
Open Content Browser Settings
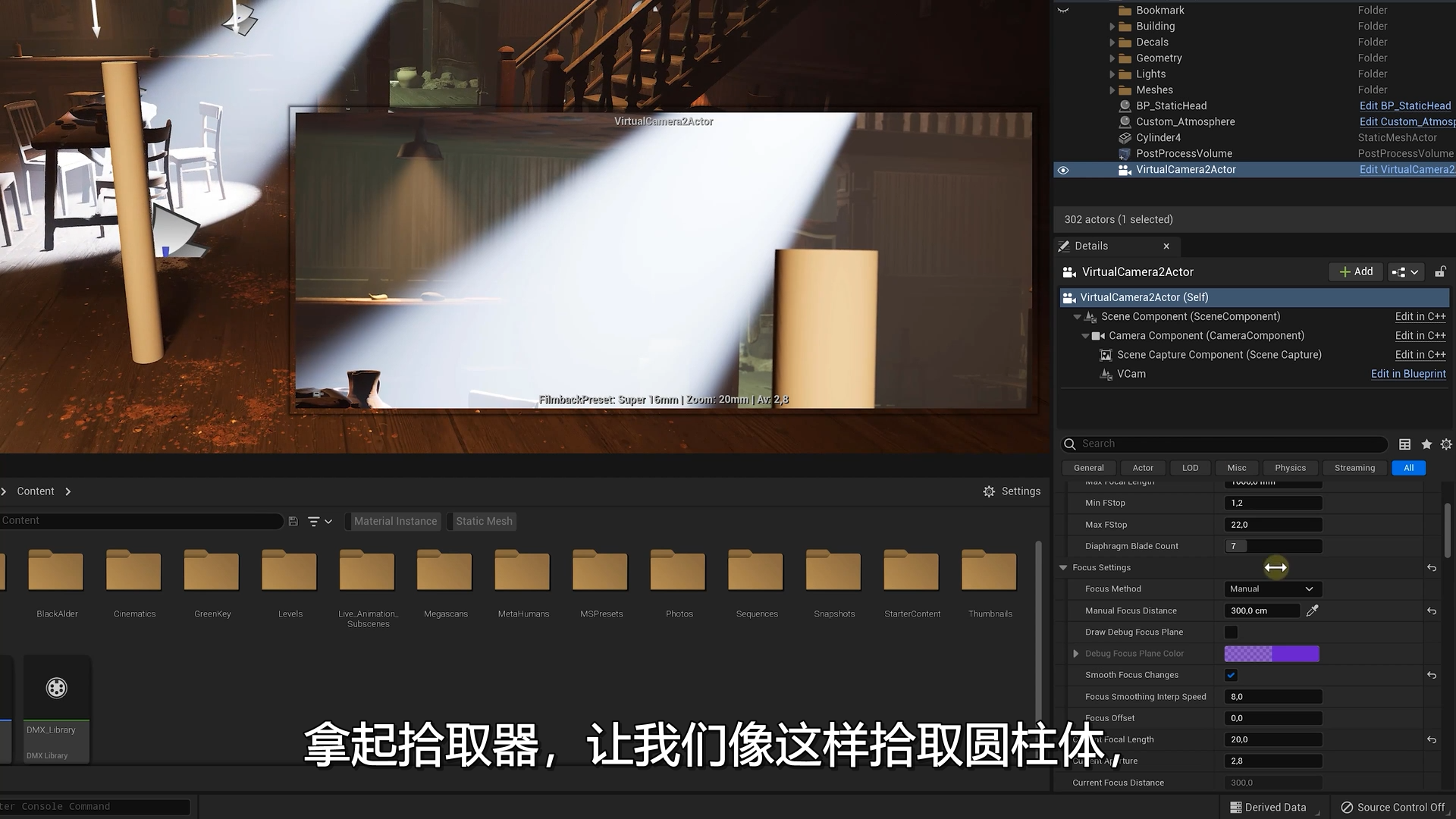pos(1012,491)
